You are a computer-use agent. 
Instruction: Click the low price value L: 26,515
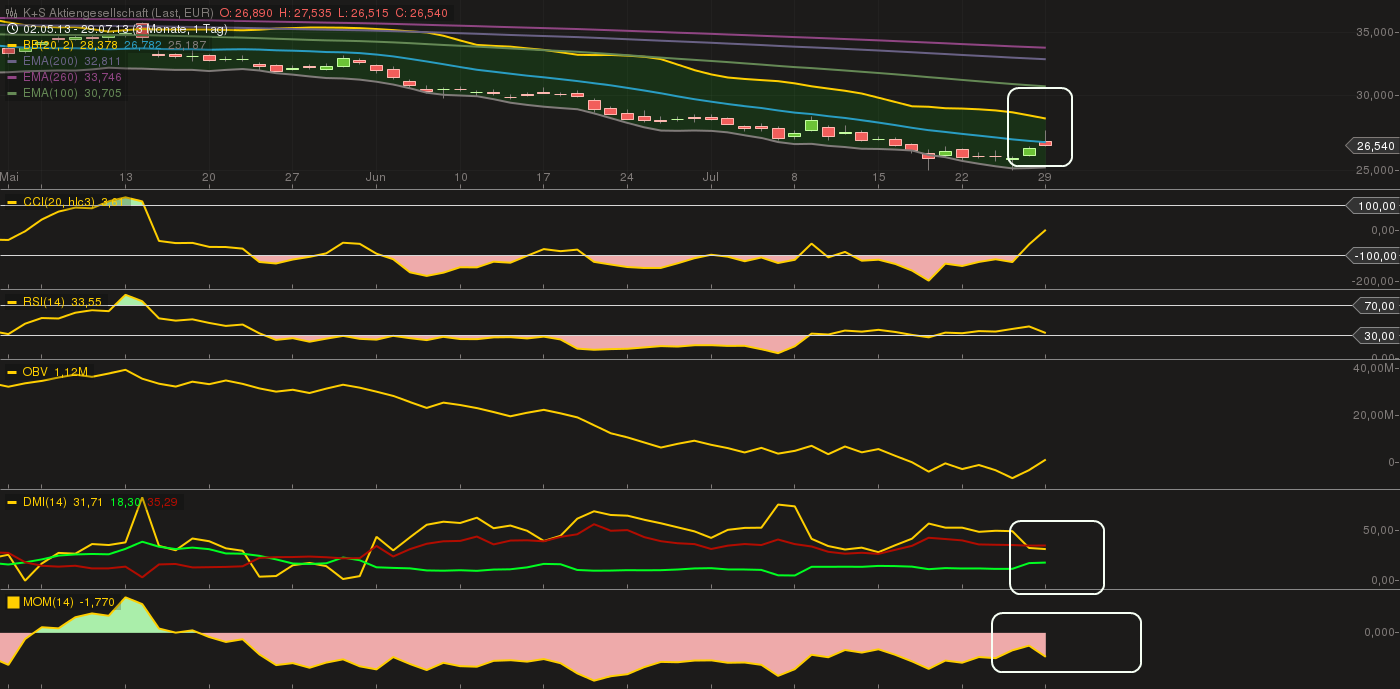pyautogui.click(x=363, y=13)
